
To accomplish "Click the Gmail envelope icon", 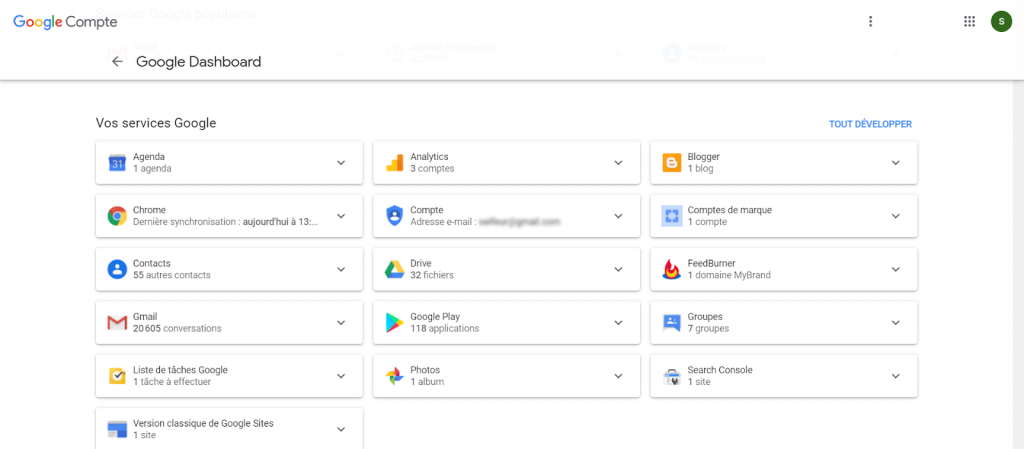I will 117,322.
